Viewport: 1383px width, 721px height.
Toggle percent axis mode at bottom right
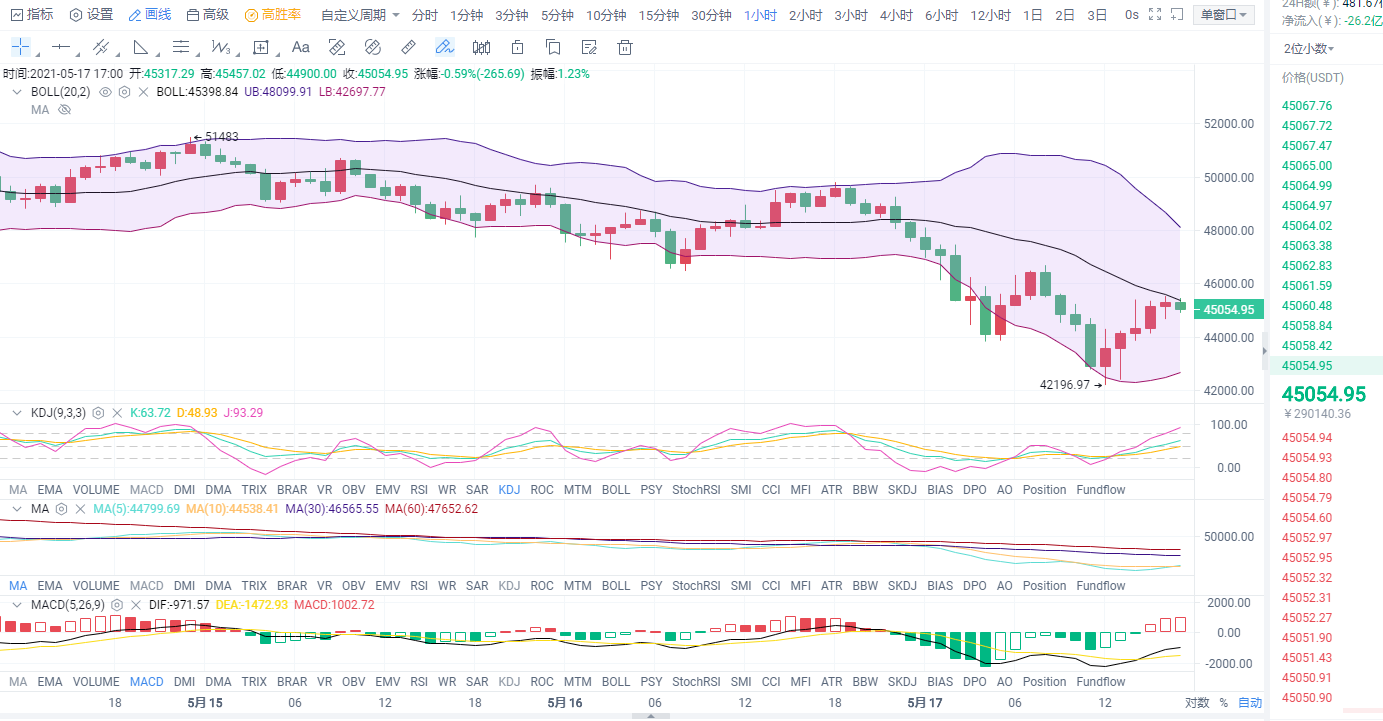point(1223,703)
